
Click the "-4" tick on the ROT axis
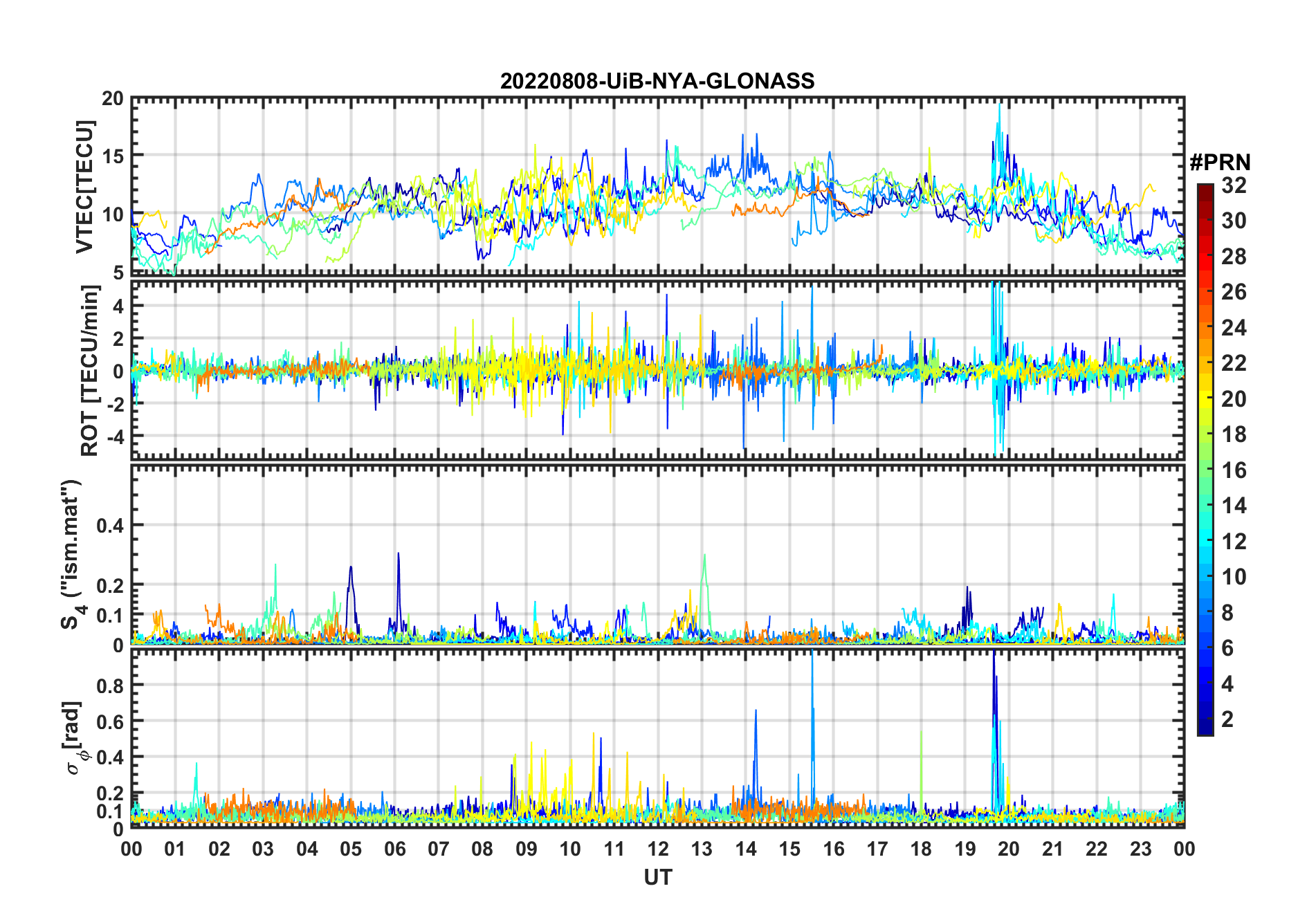(116, 436)
